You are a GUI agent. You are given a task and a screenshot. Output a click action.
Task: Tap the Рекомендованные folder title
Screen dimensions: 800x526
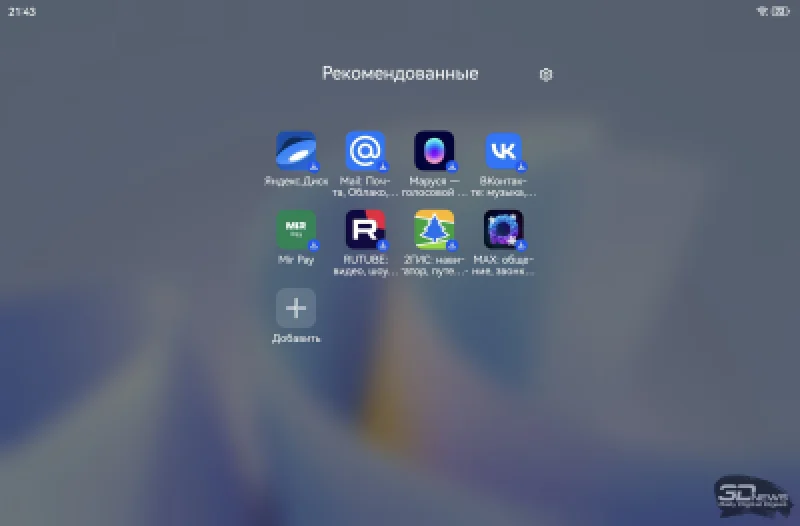point(400,74)
